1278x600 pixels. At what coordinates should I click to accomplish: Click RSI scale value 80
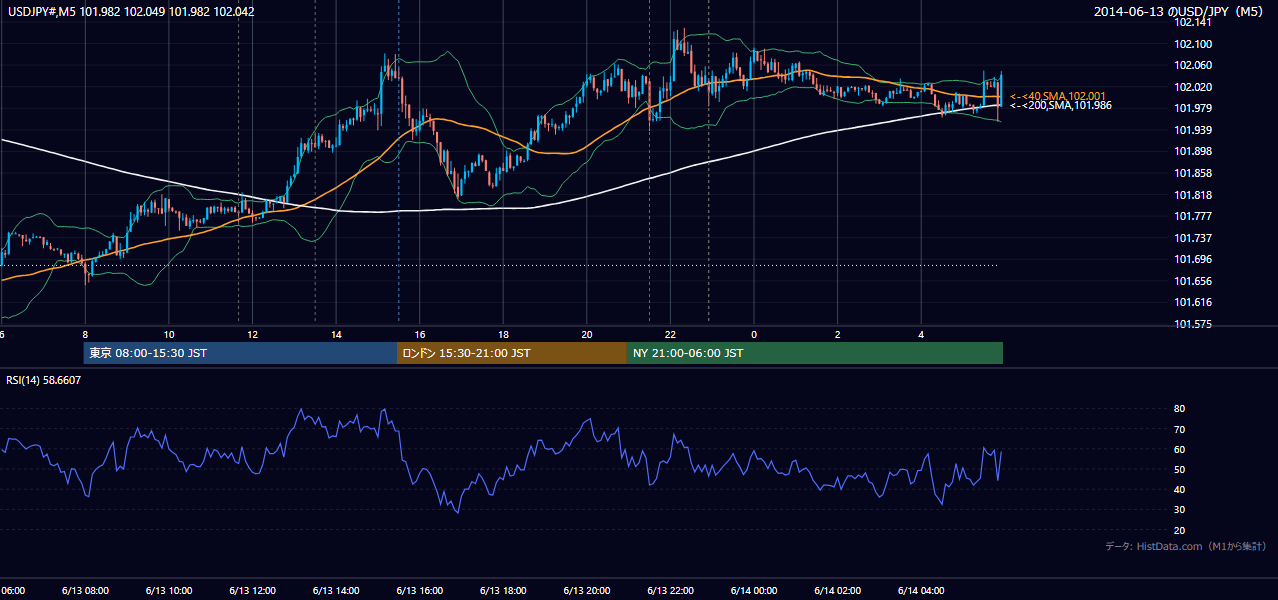[x=1180, y=409]
